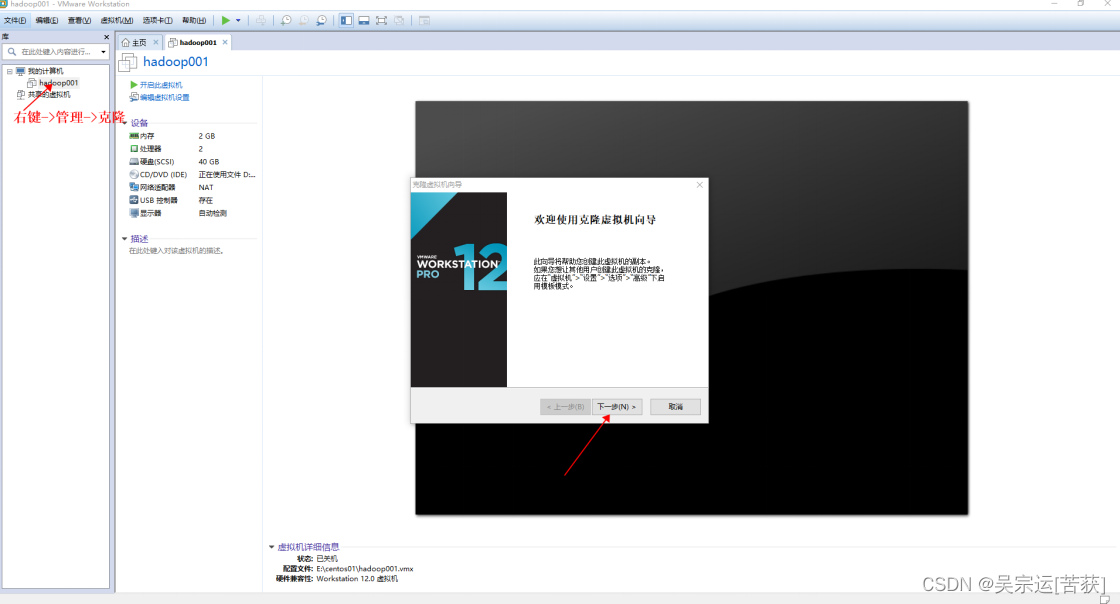Click 下一步(N) in the clone wizard
This screenshot has height=604, width=1120.
point(617,407)
